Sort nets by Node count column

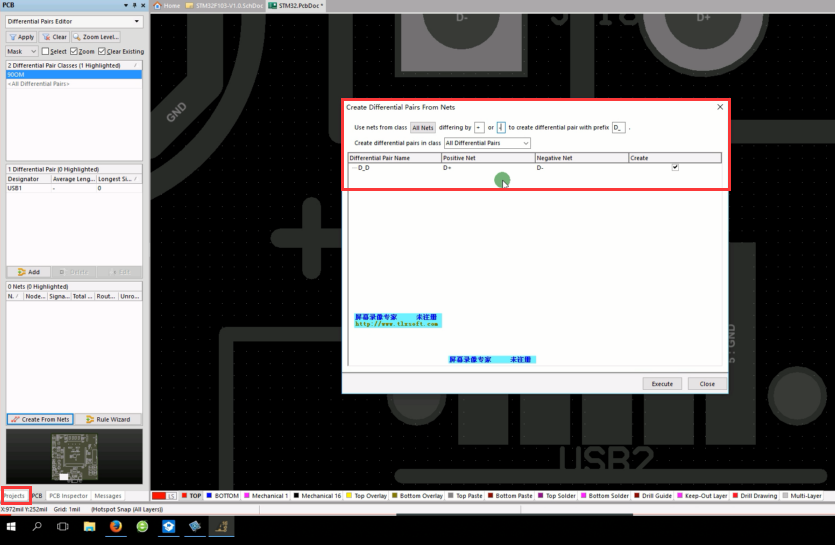point(35,296)
